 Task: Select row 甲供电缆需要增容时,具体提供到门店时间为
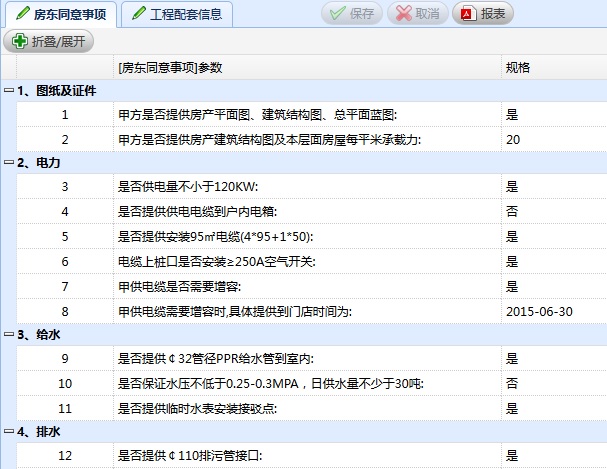[312, 312]
